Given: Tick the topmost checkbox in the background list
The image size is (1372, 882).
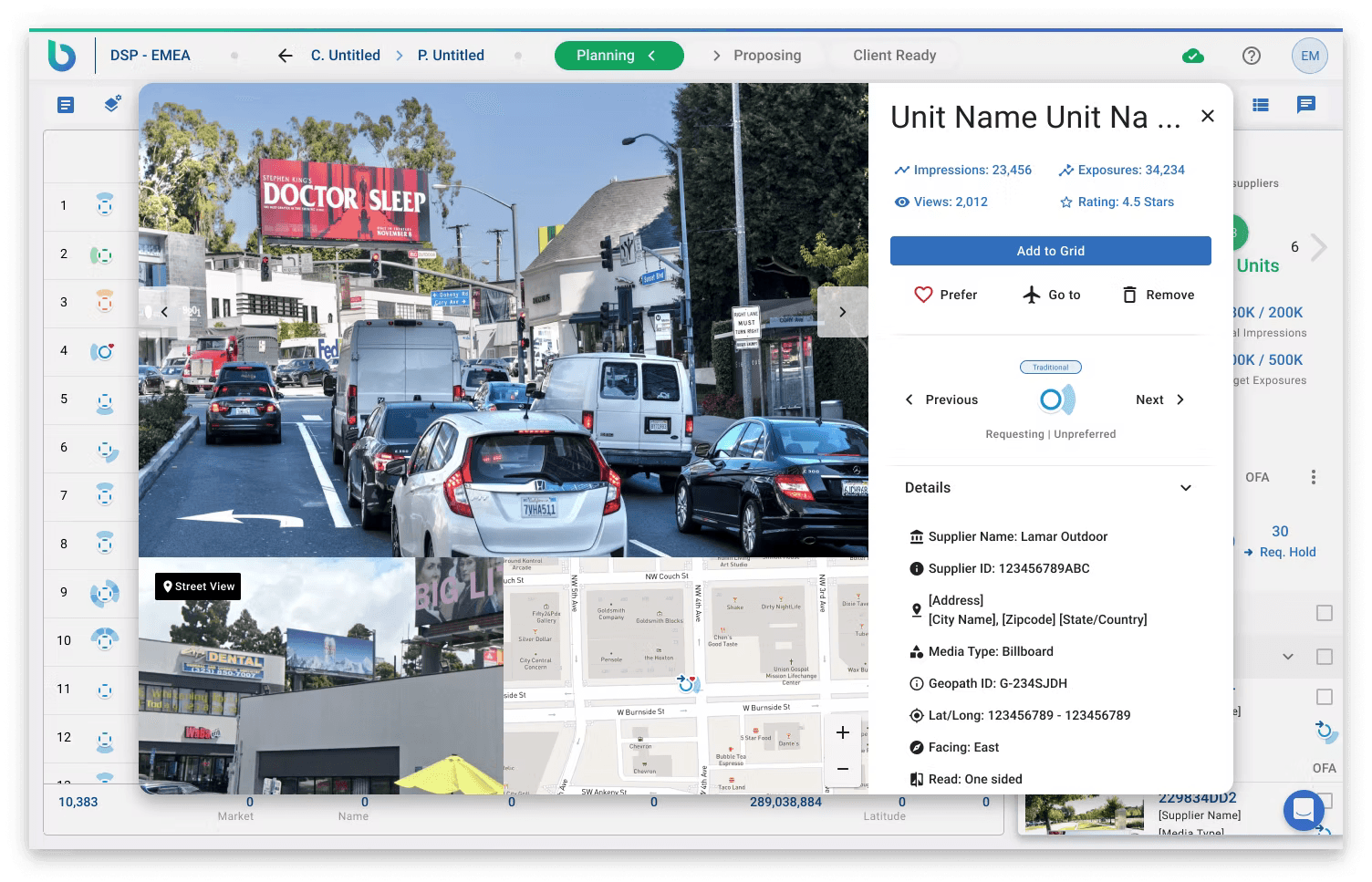Looking at the screenshot, I should [x=1325, y=613].
